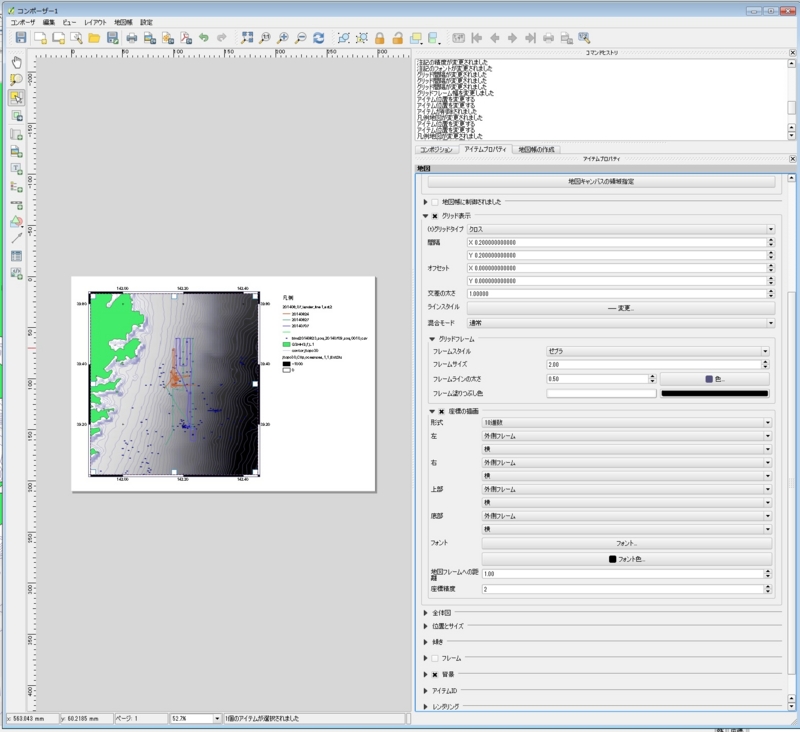This screenshot has width=800, height=732.
Task: Choose the Add new map tool
Action: pos(16,134)
